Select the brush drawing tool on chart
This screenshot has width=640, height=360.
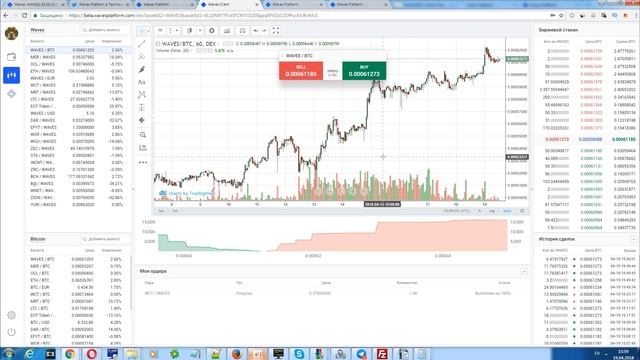pyautogui.click(x=142, y=69)
